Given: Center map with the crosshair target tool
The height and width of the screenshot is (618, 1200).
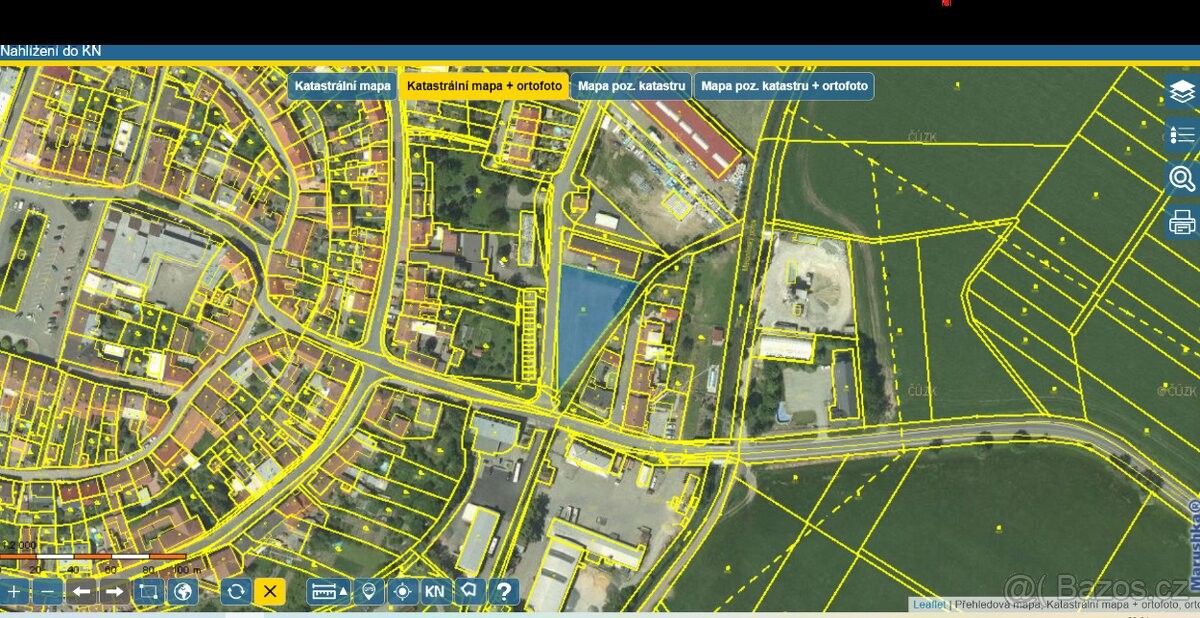Looking at the screenshot, I should 402,591.
